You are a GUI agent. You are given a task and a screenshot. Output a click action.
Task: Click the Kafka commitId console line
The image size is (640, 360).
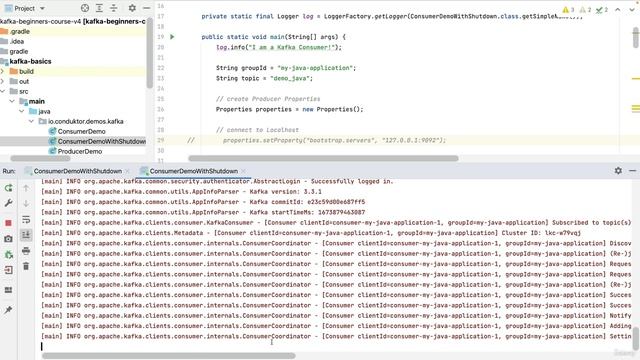tap(203, 202)
